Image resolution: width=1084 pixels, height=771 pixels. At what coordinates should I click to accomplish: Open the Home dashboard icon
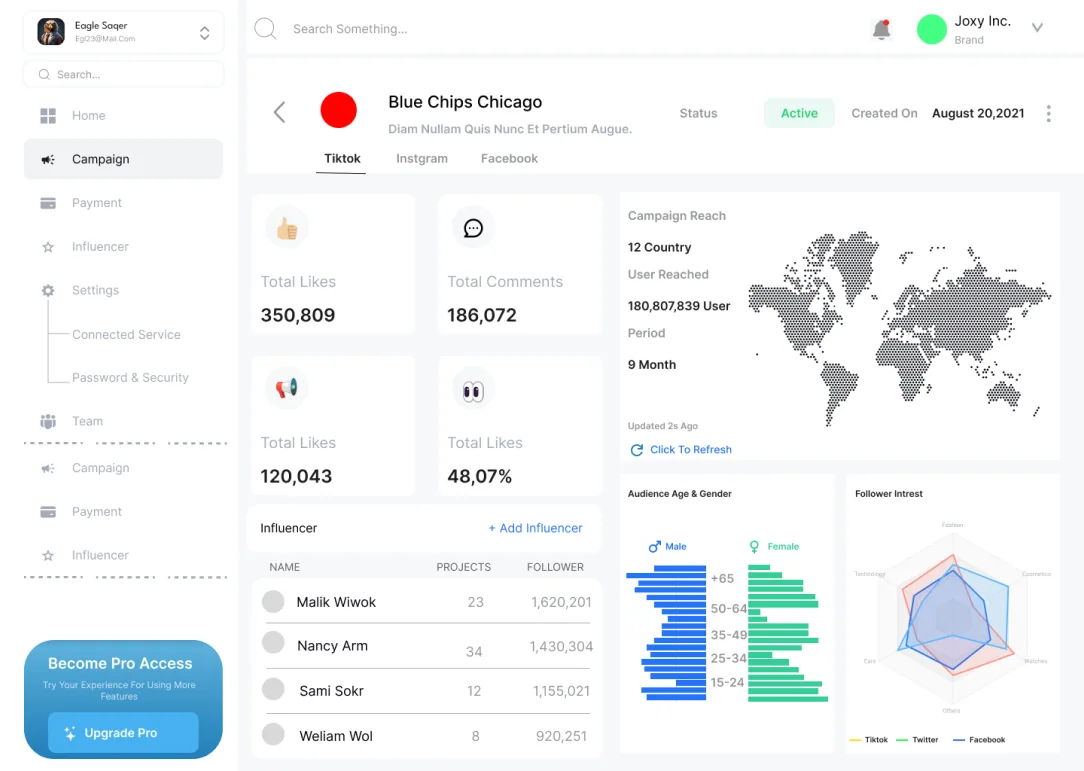coord(48,115)
